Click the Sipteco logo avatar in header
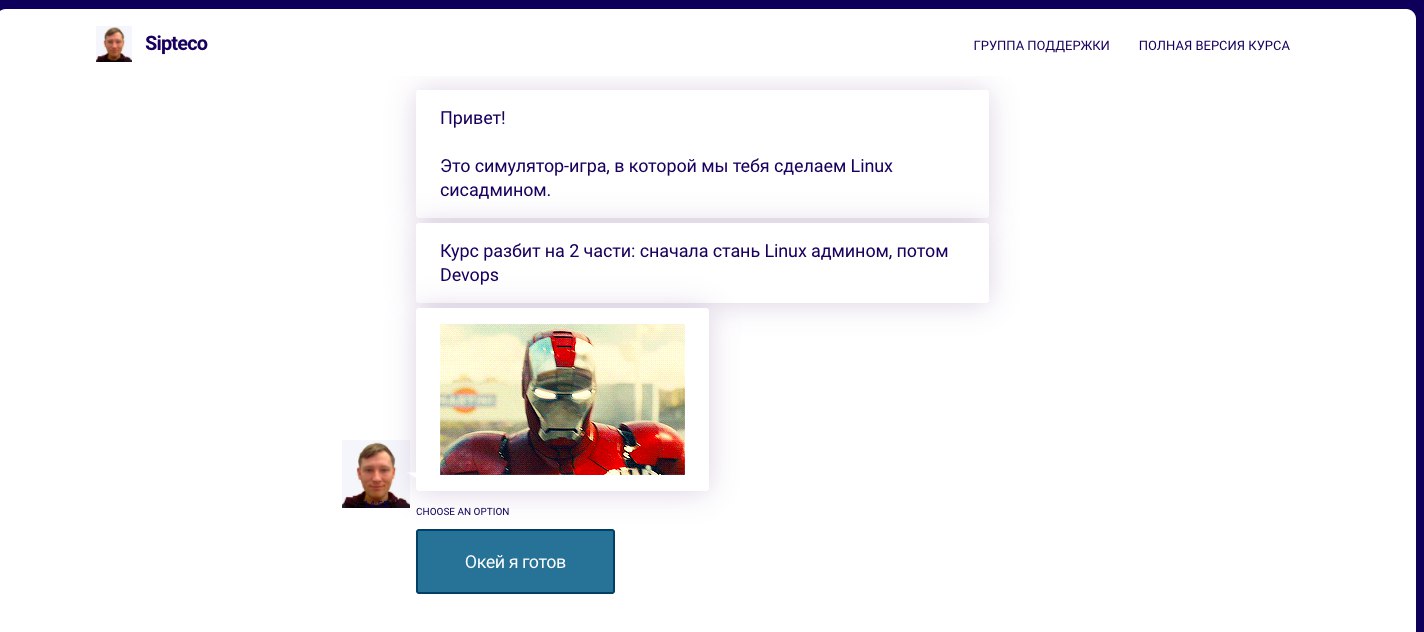The image size is (1424, 632). tap(114, 44)
